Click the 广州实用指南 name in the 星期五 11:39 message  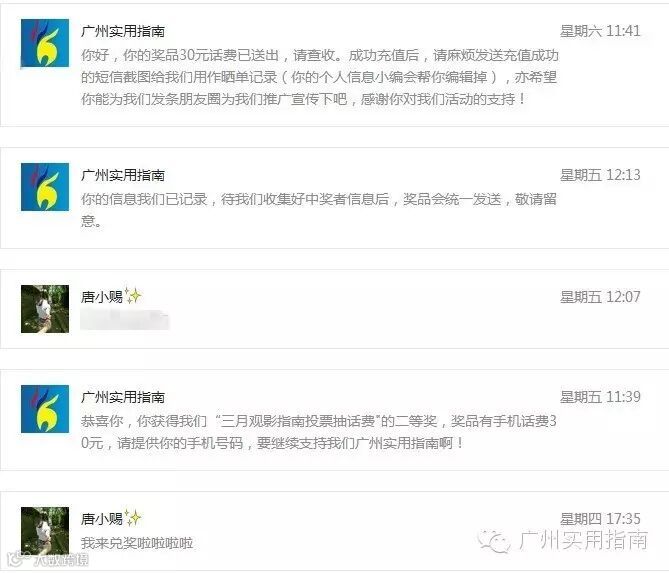click(x=123, y=397)
